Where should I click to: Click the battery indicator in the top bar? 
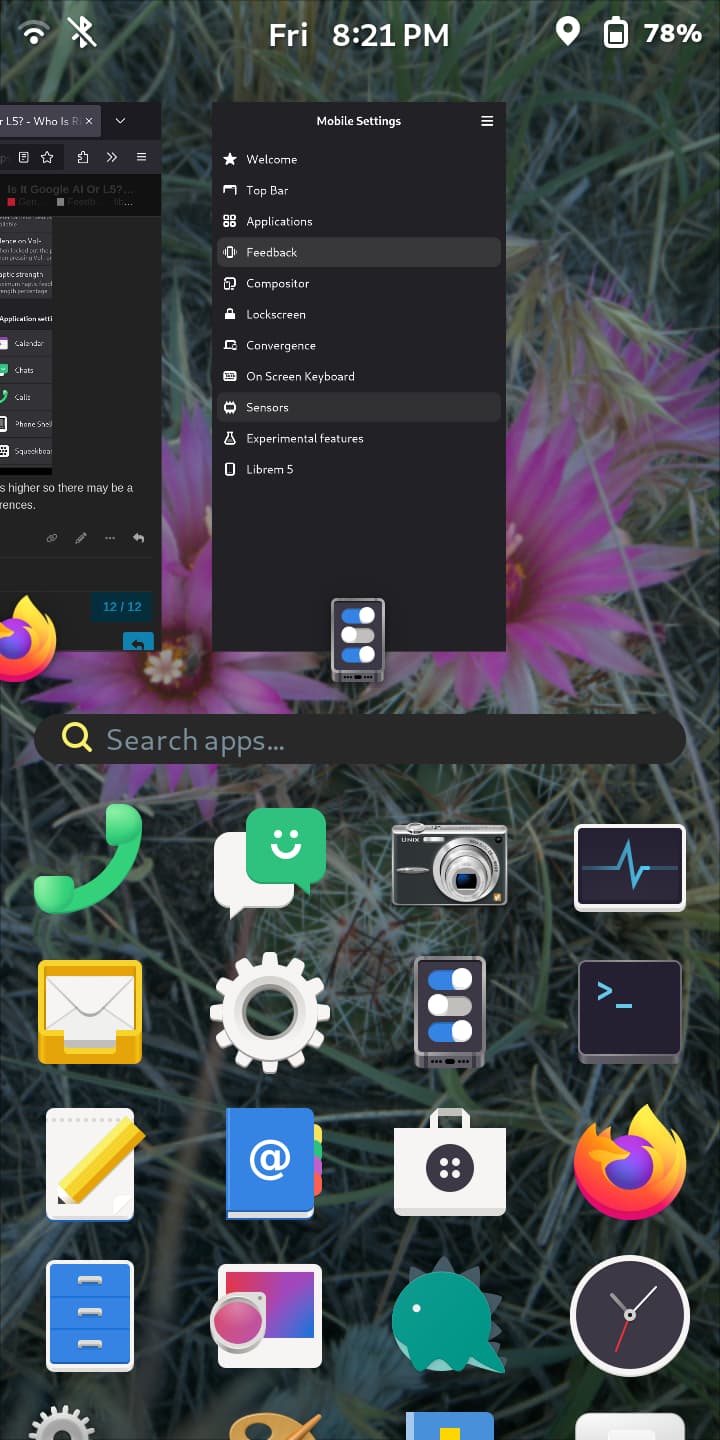(615, 34)
